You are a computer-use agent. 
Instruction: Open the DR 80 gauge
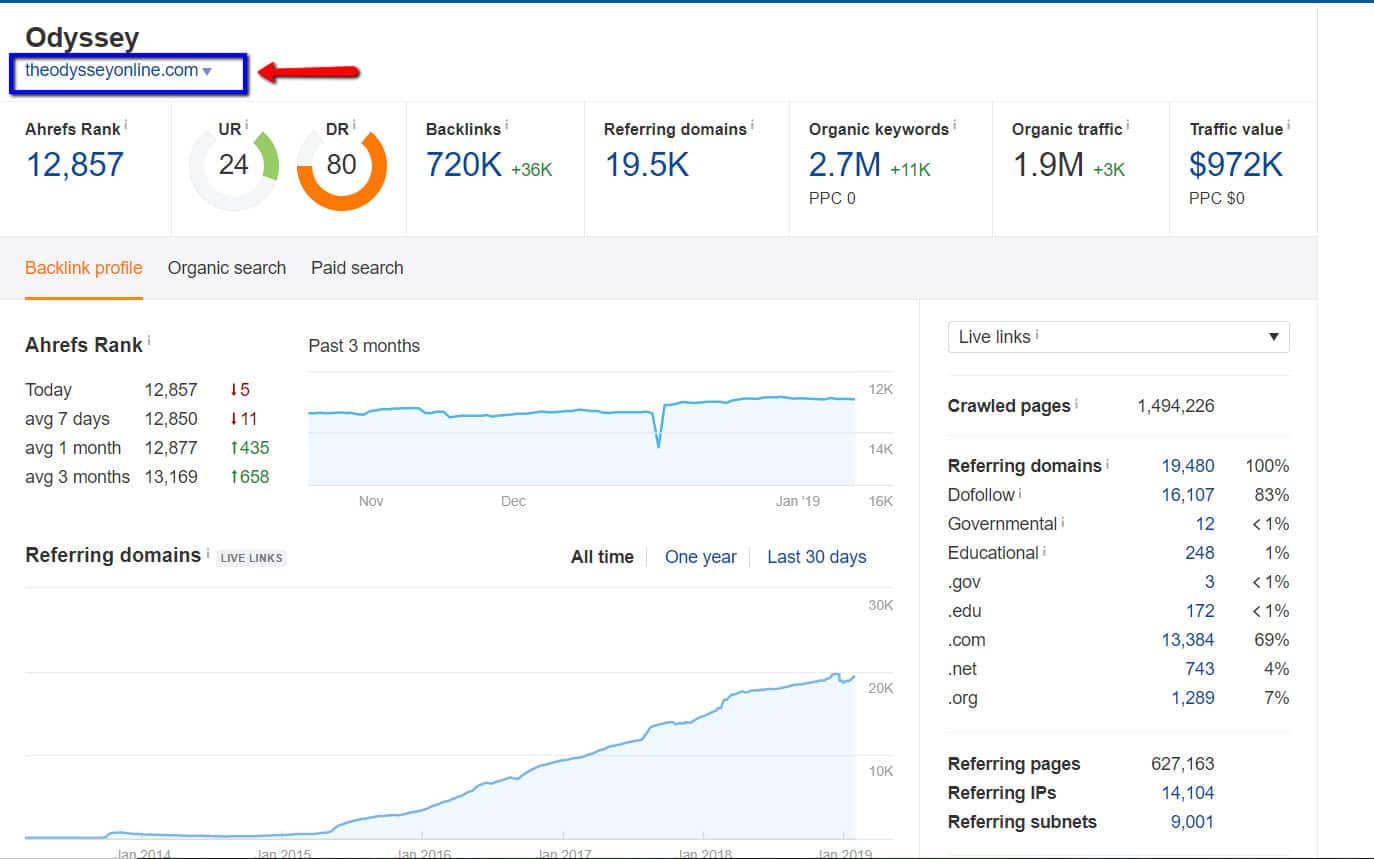pyautogui.click(x=341, y=165)
